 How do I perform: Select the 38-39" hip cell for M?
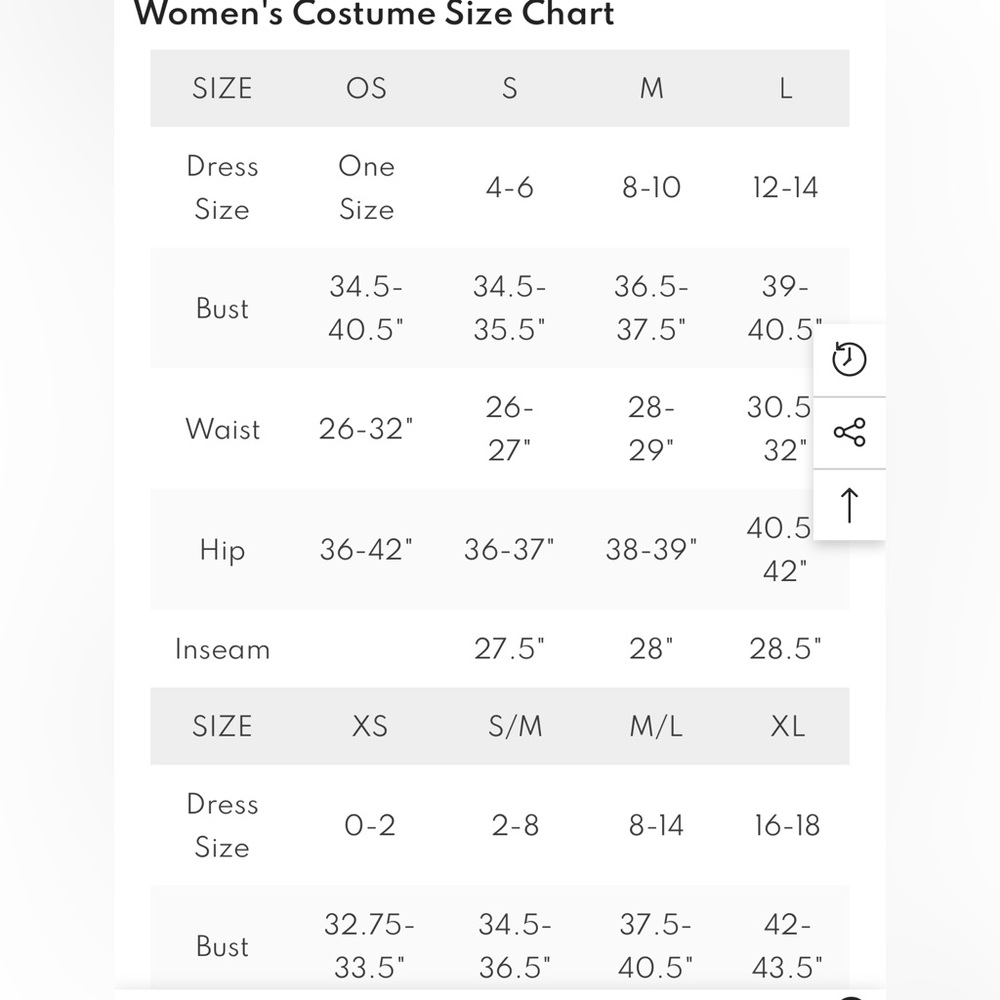click(x=651, y=550)
